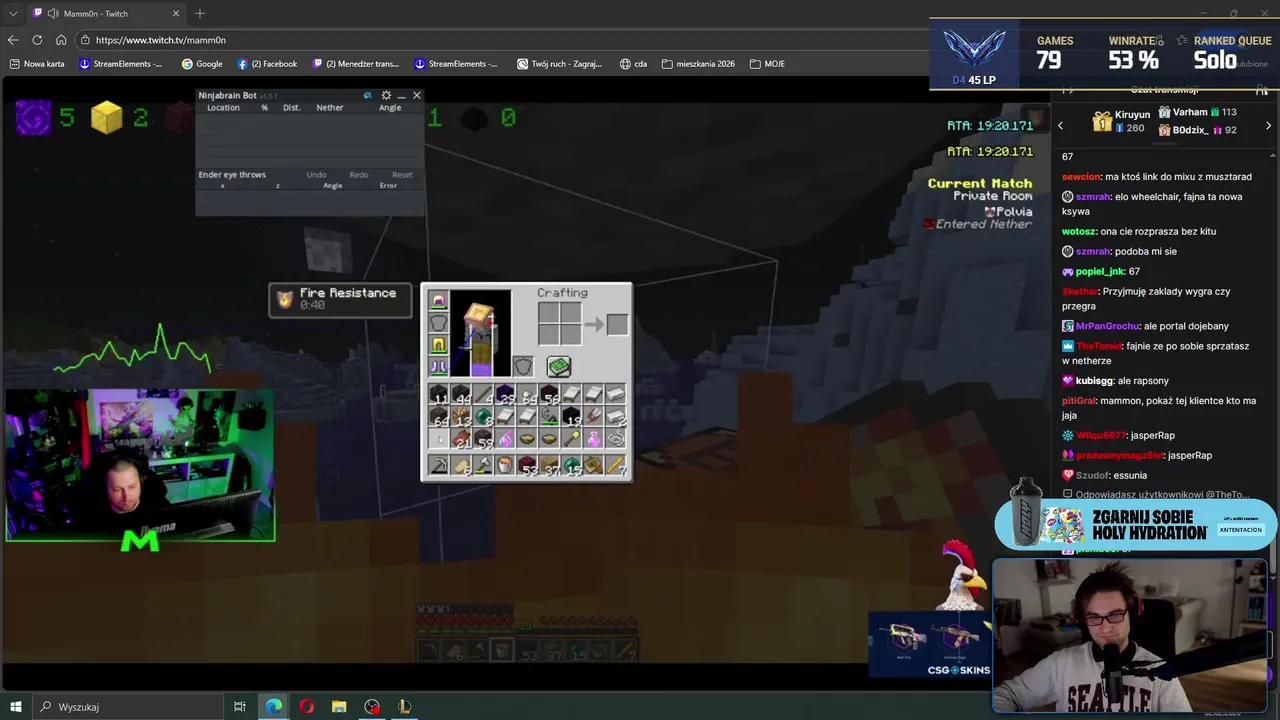Click the Holy Hydration ad banner

pos(1135,524)
